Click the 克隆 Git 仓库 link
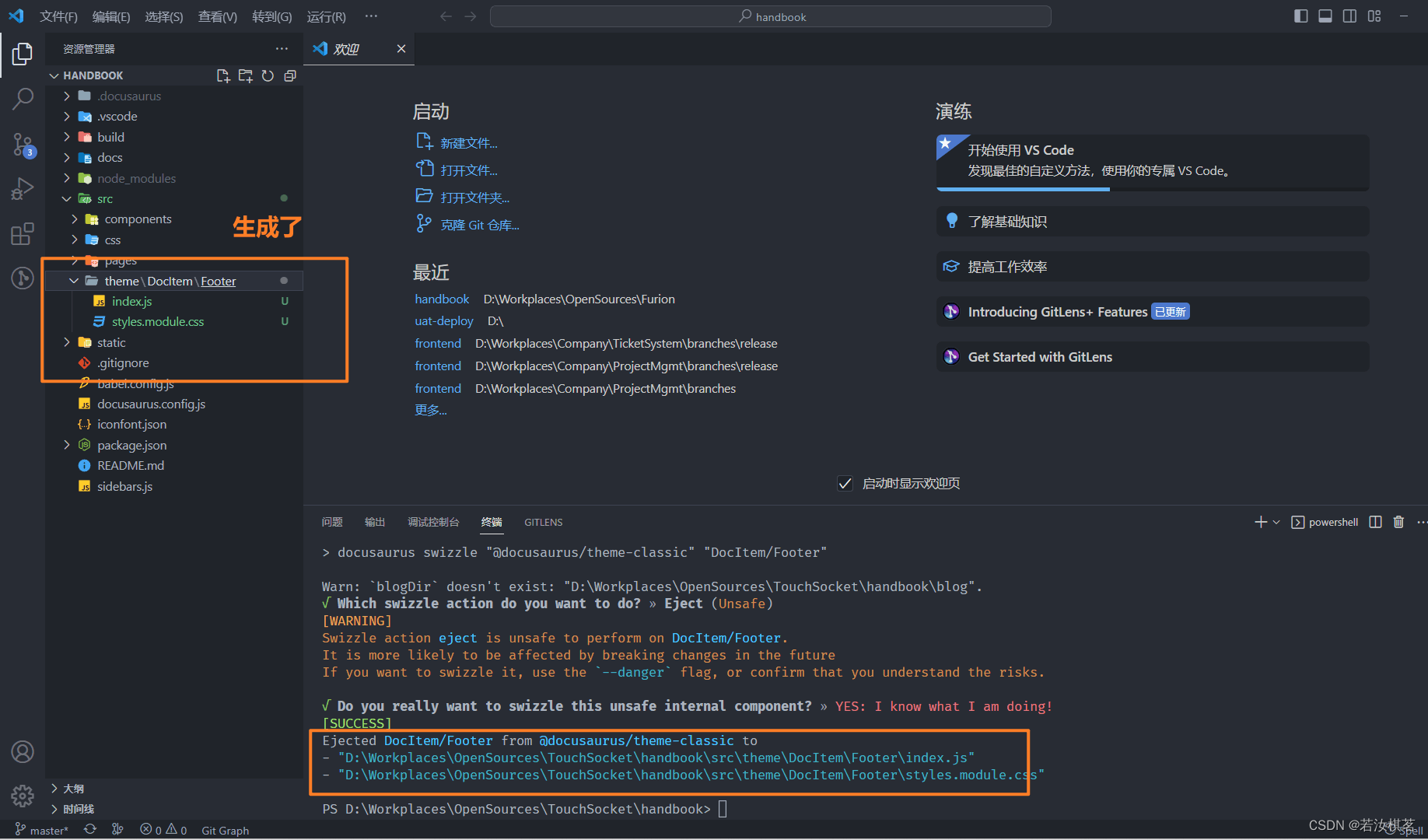This screenshot has height=840, width=1428. point(479,225)
